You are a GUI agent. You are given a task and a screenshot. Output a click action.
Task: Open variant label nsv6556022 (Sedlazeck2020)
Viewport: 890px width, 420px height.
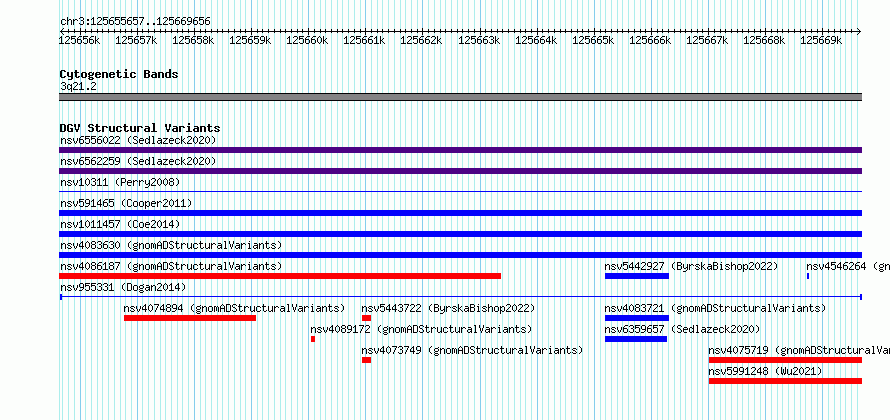138,140
